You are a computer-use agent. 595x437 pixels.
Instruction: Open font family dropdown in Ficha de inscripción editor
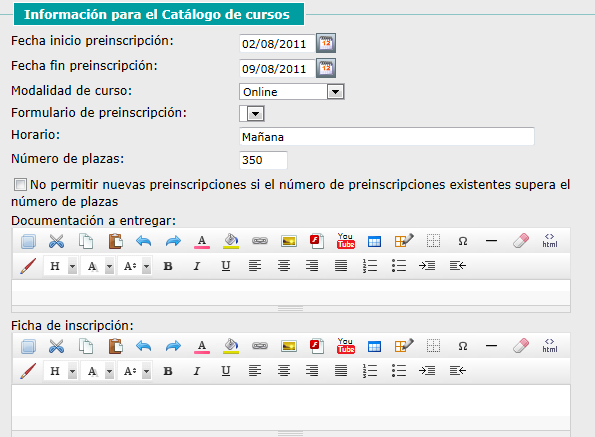point(98,371)
